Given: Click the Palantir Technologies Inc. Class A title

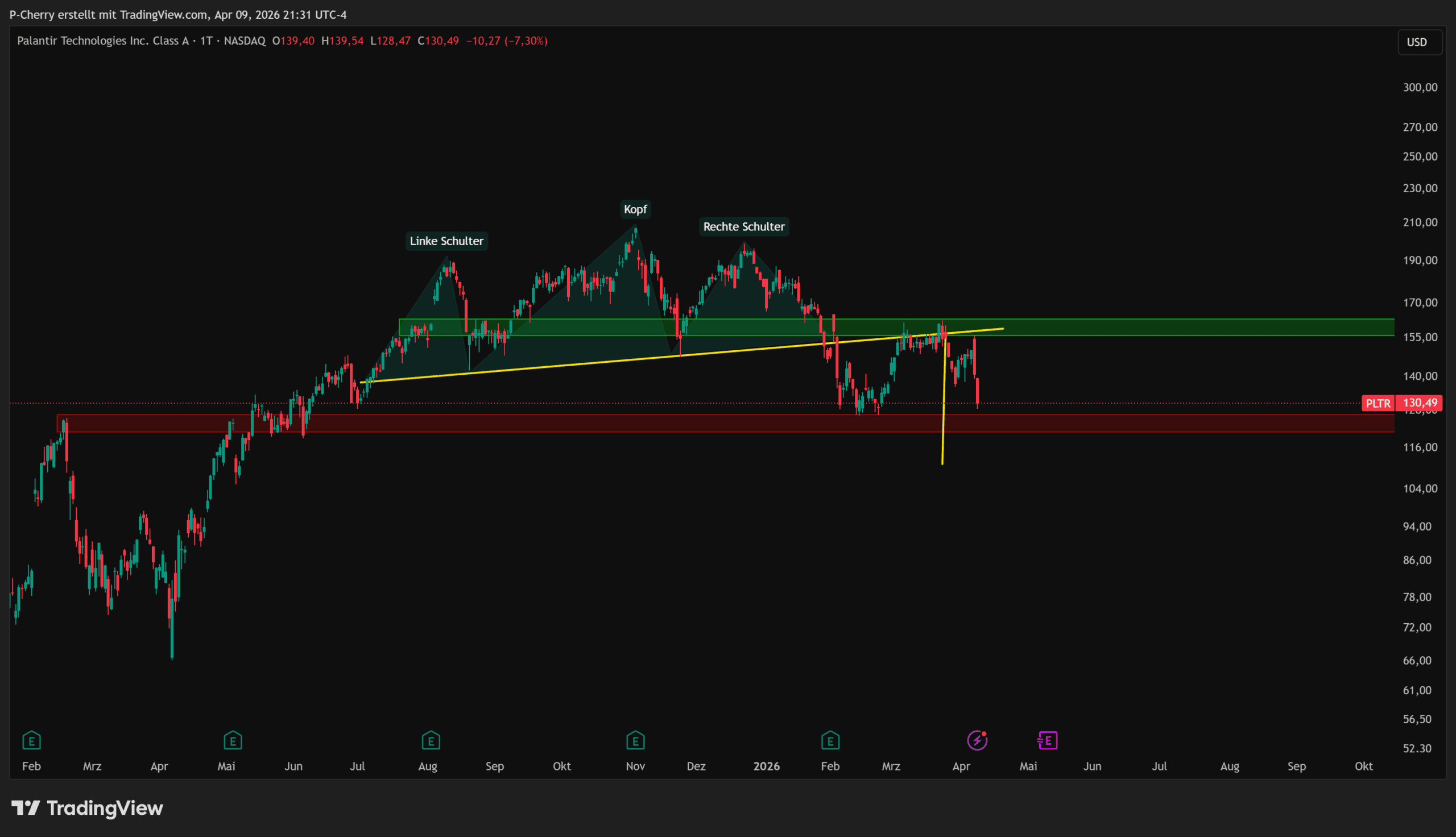Looking at the screenshot, I should [x=103, y=41].
